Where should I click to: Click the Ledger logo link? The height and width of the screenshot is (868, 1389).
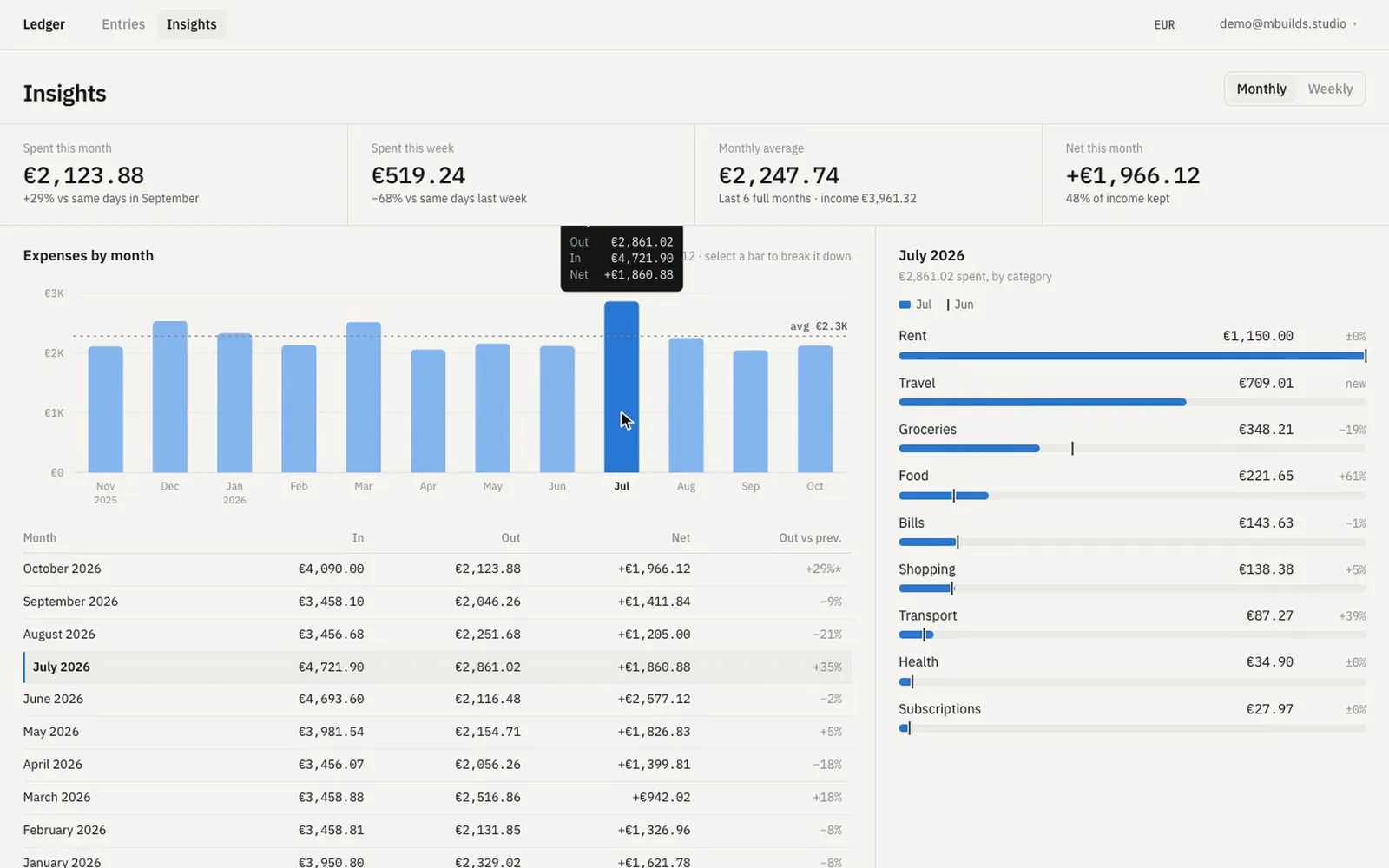click(x=44, y=24)
